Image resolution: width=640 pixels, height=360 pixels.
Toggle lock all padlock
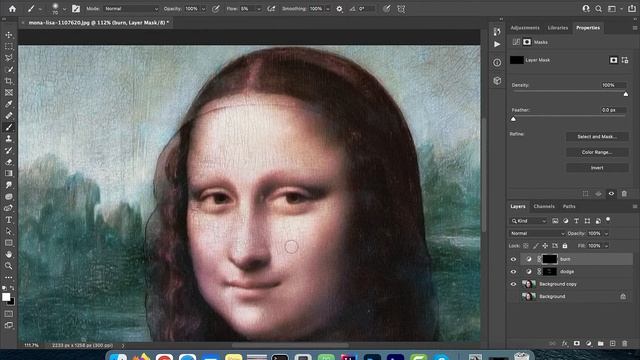click(x=565, y=246)
